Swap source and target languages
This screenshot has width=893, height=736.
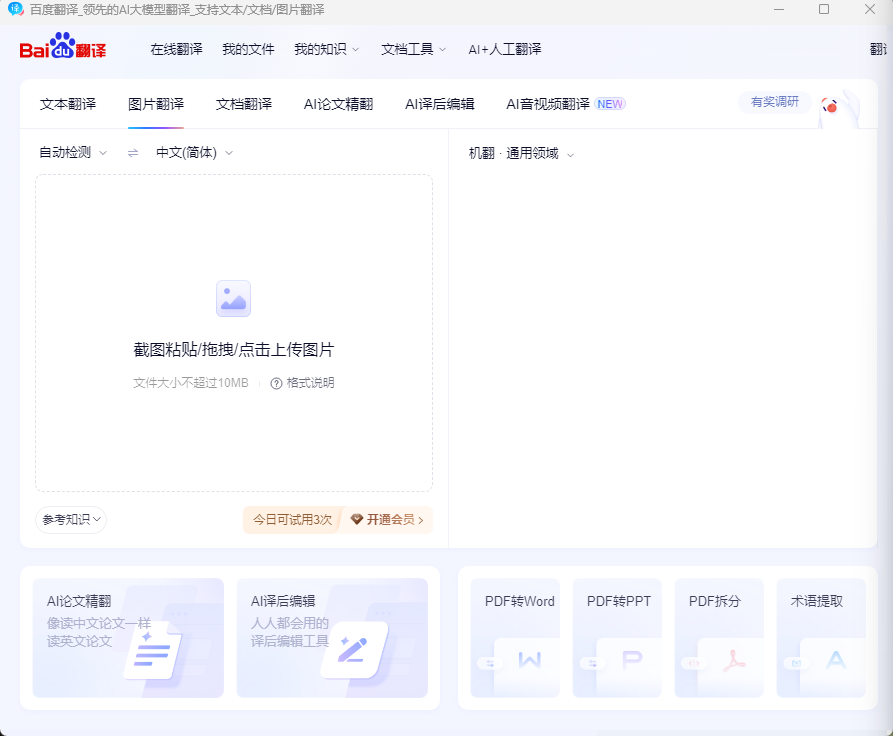click(x=133, y=153)
